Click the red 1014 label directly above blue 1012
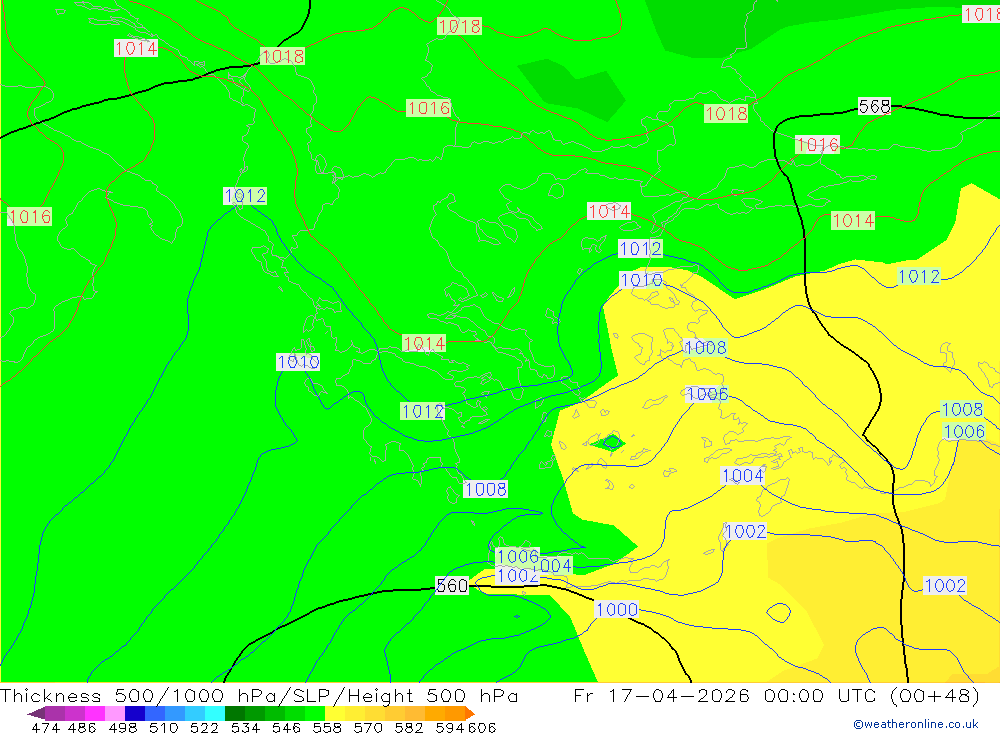The height and width of the screenshot is (733, 1000). coord(608,211)
